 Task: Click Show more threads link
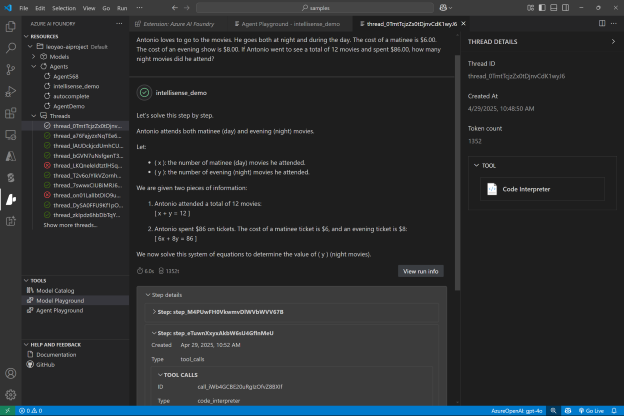(71, 225)
